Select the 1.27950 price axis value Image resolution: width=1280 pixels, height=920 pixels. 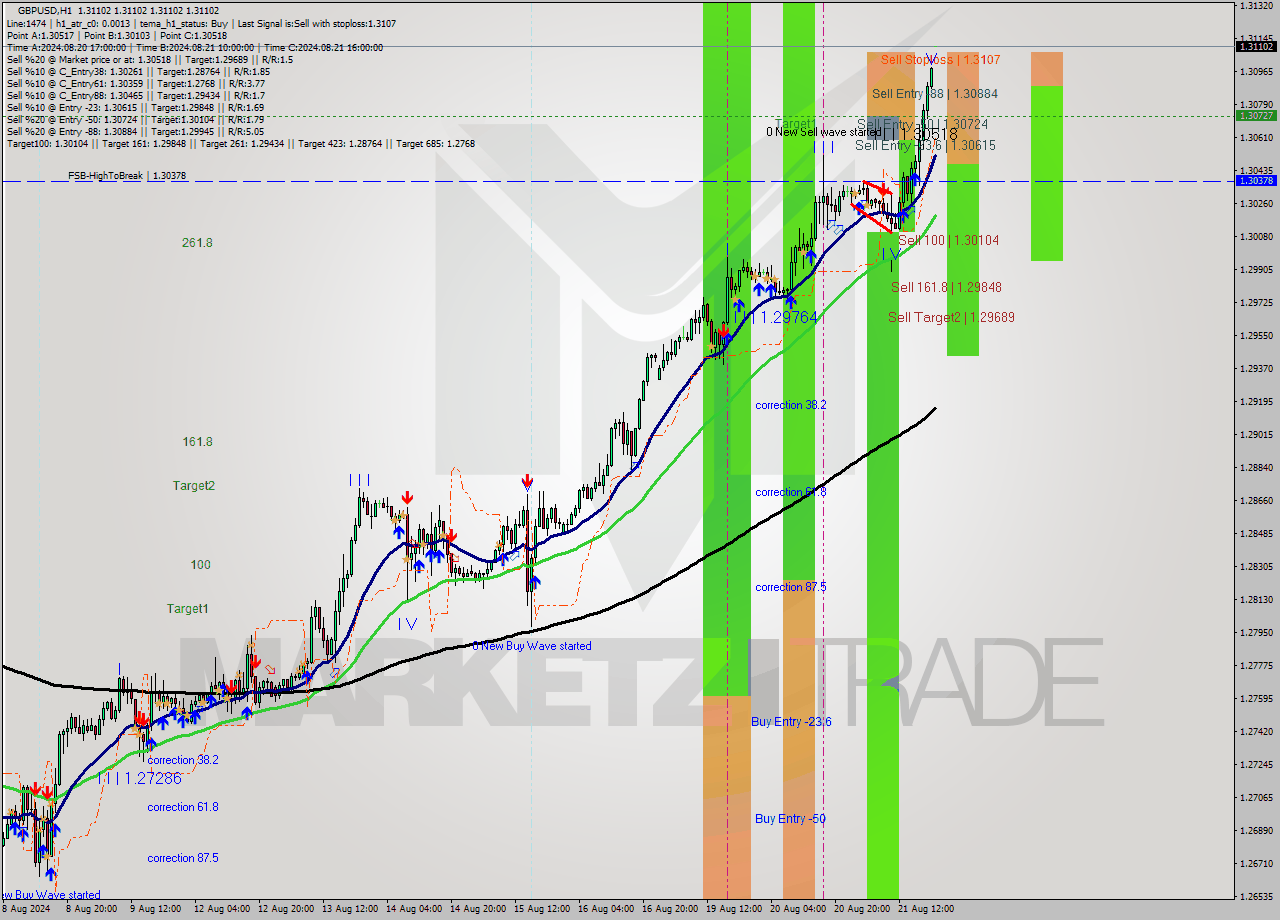(x=1256, y=632)
